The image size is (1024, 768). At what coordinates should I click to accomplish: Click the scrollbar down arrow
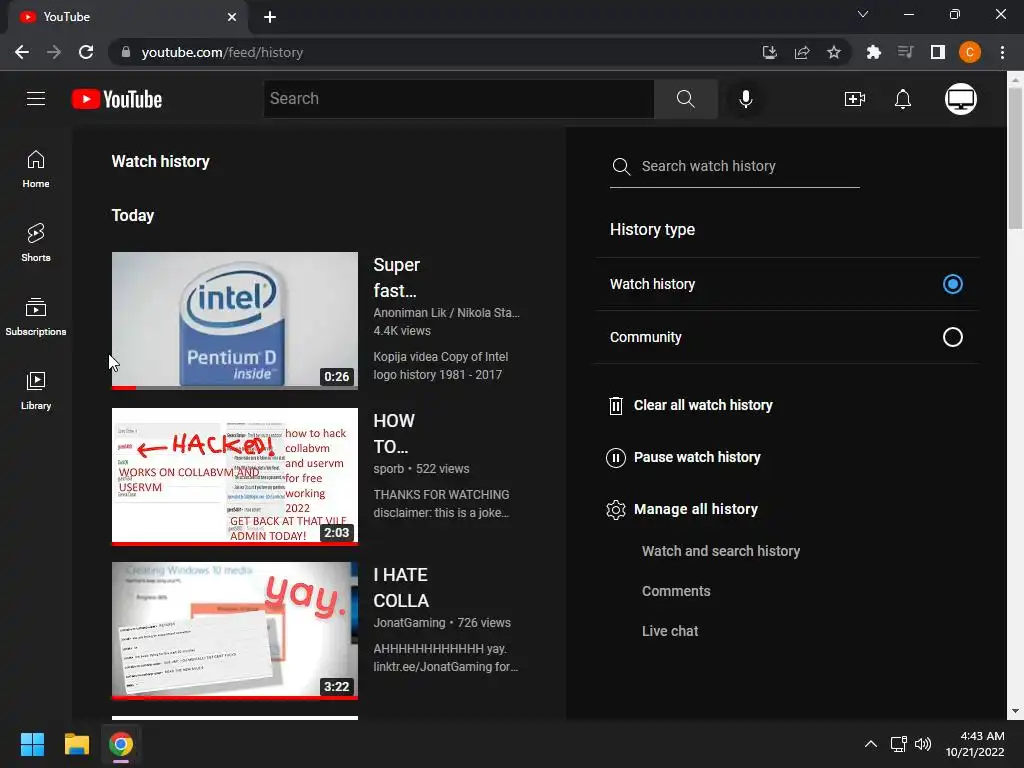coord(1015,711)
